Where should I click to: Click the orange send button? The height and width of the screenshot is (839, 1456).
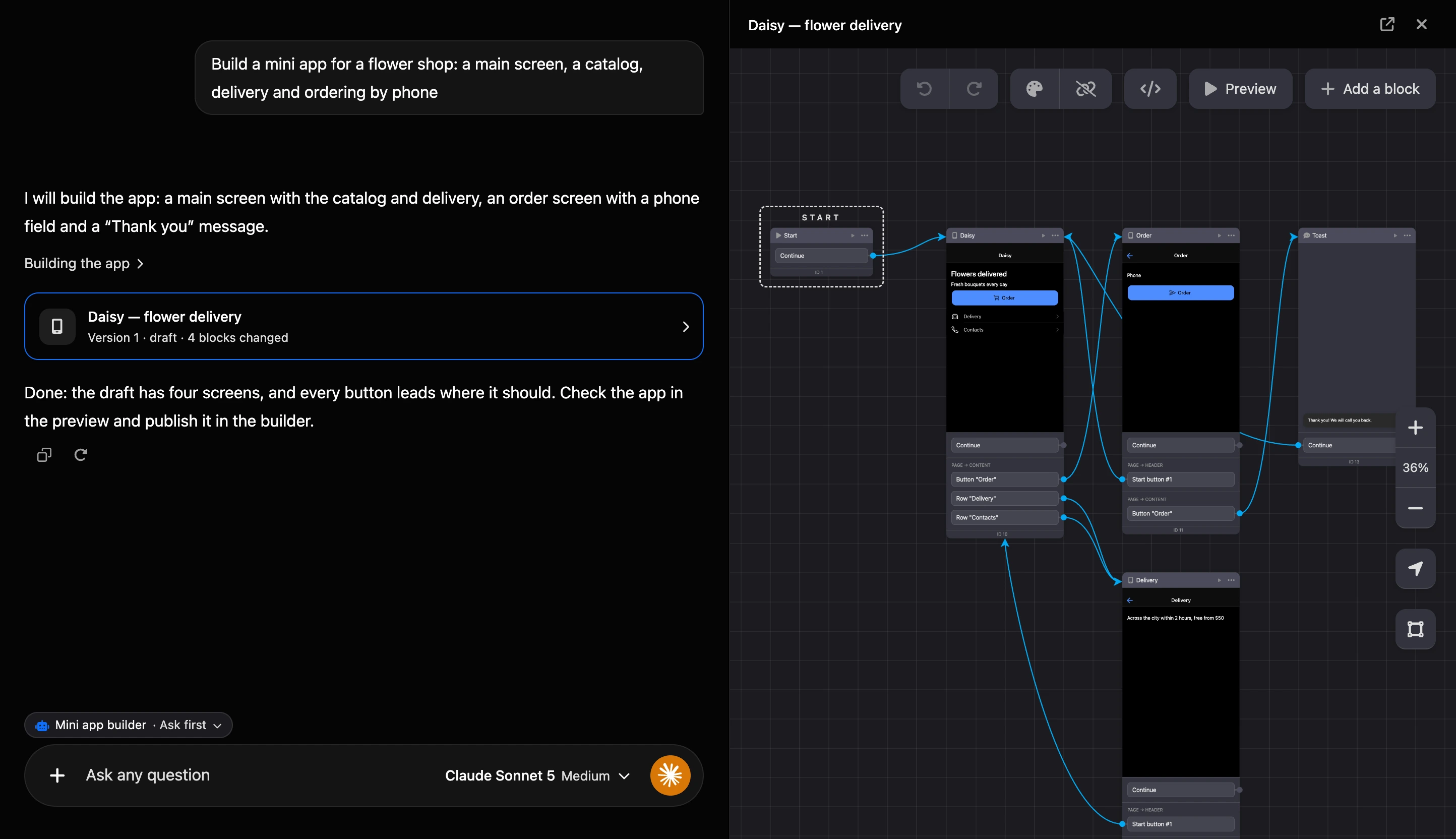click(x=670, y=775)
